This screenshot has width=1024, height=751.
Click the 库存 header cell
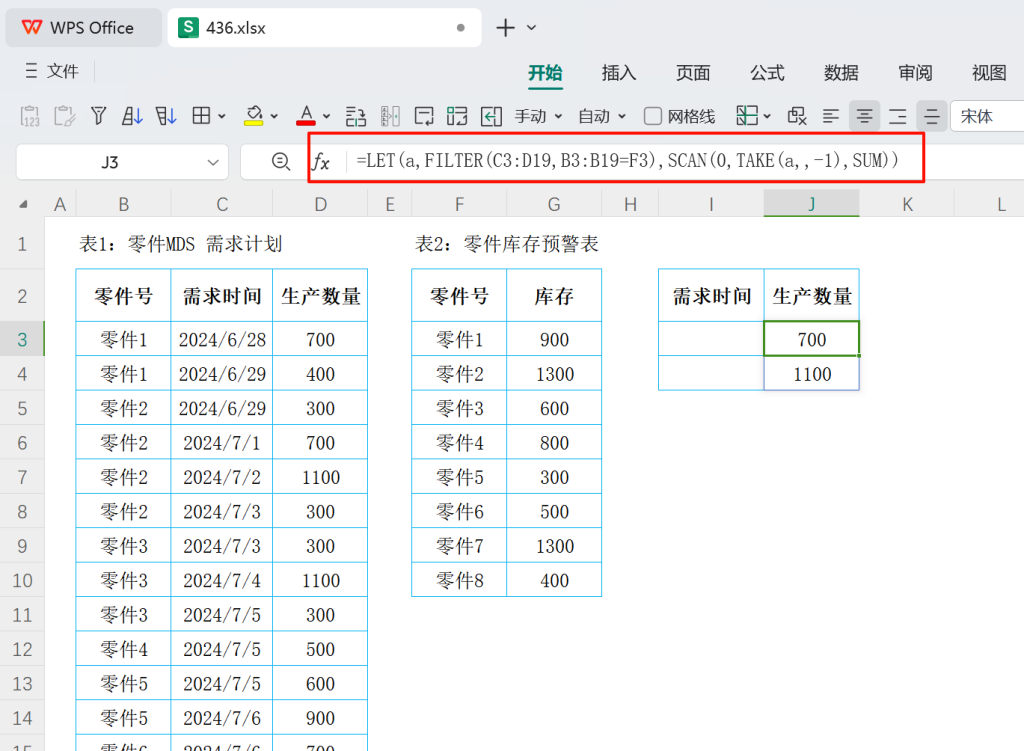(554, 296)
